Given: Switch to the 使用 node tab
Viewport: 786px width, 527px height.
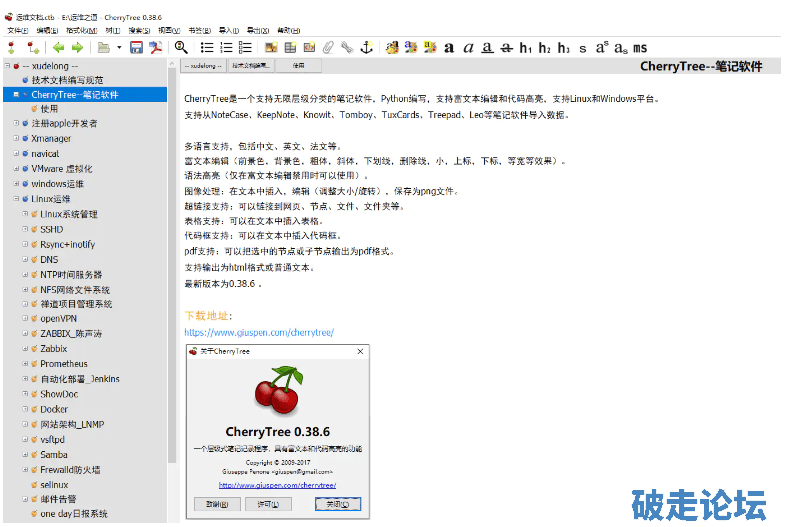Looking at the screenshot, I should pos(298,66).
